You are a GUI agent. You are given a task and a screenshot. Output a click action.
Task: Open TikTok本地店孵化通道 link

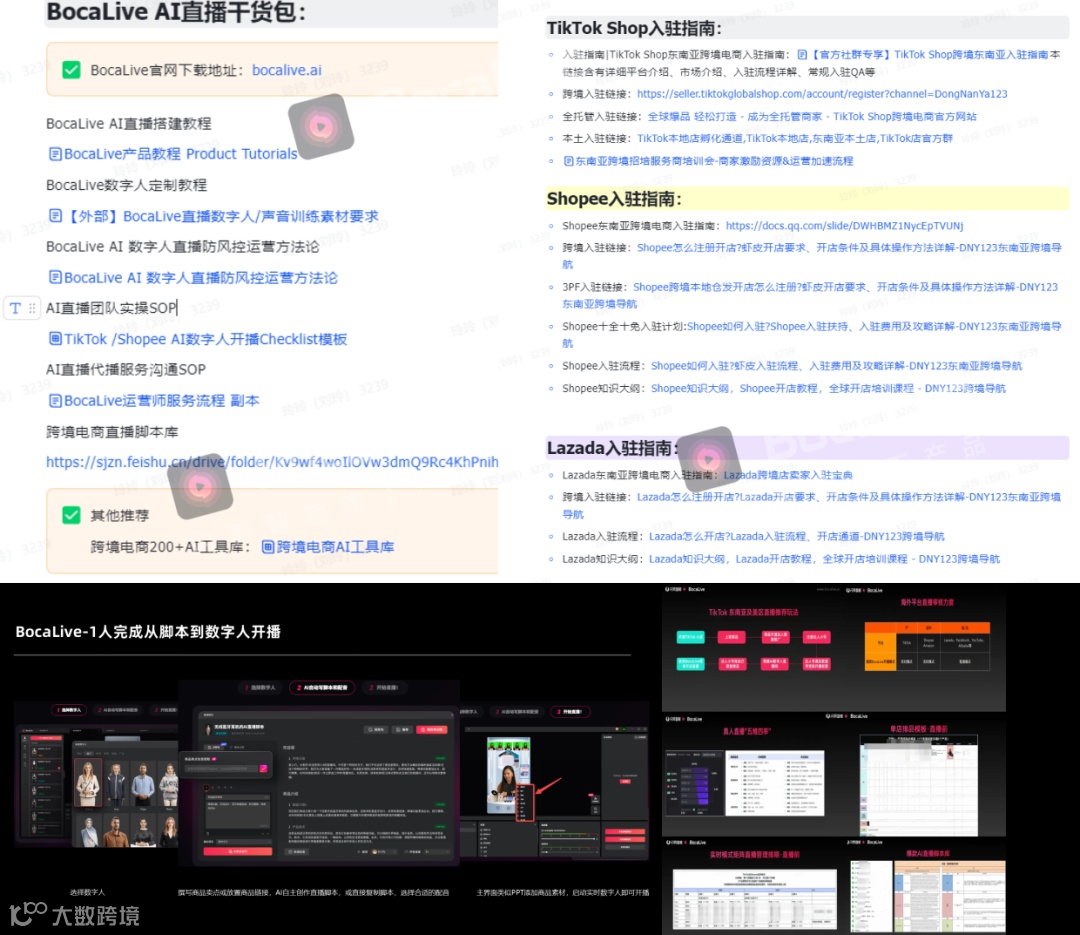pos(795,138)
